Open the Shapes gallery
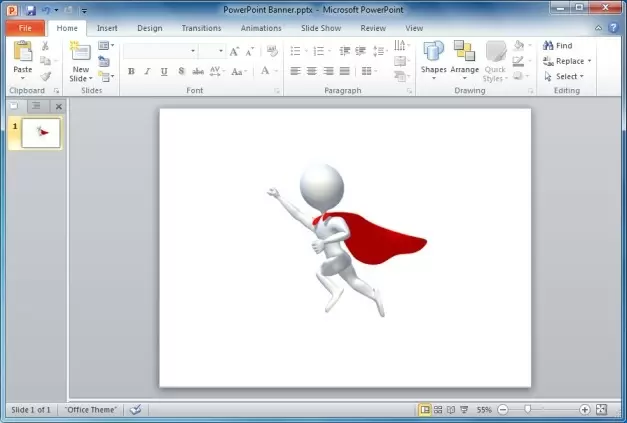The height and width of the screenshot is (423, 627). point(433,56)
